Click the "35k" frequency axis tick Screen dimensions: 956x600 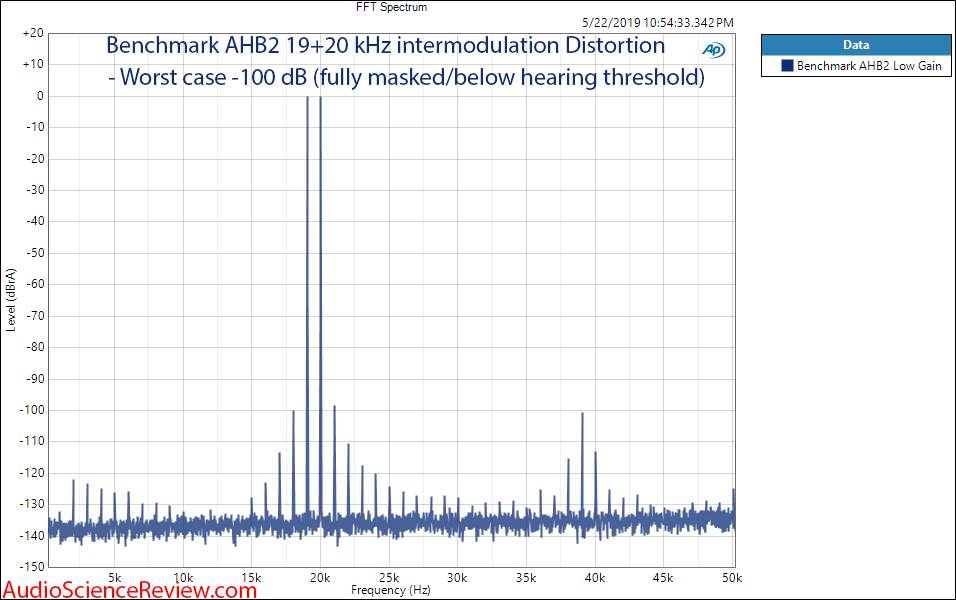click(x=526, y=577)
